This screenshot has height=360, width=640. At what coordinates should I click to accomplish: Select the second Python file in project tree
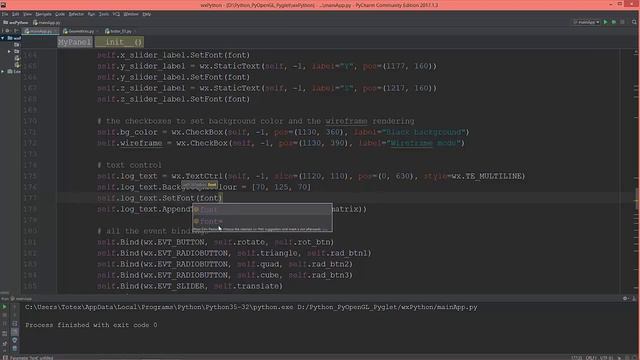[17, 64]
